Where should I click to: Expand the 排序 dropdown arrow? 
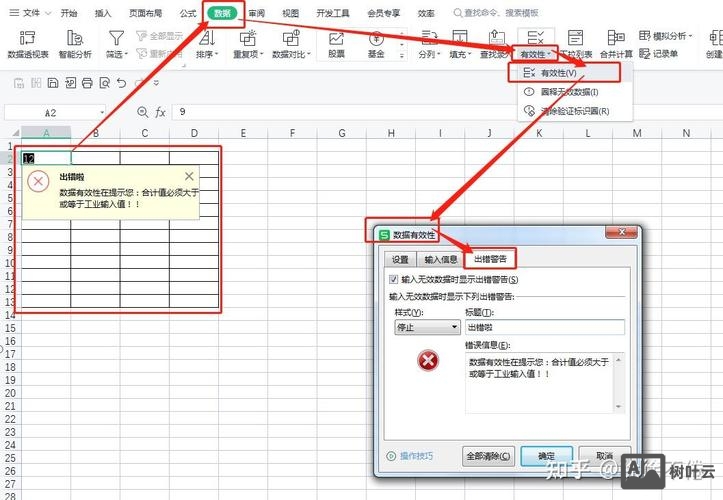(216, 54)
